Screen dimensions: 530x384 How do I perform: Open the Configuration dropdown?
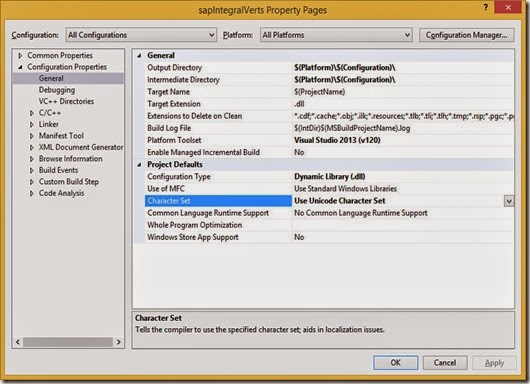141,35
